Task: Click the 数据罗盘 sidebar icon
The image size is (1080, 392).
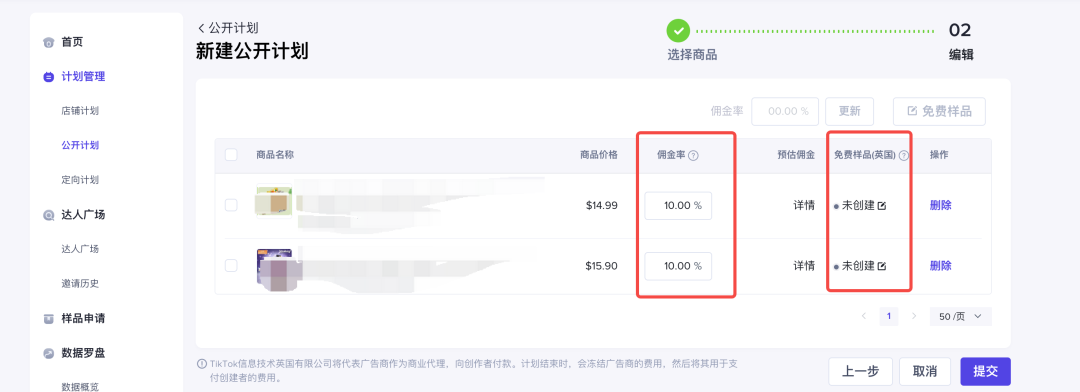Action: (48, 353)
